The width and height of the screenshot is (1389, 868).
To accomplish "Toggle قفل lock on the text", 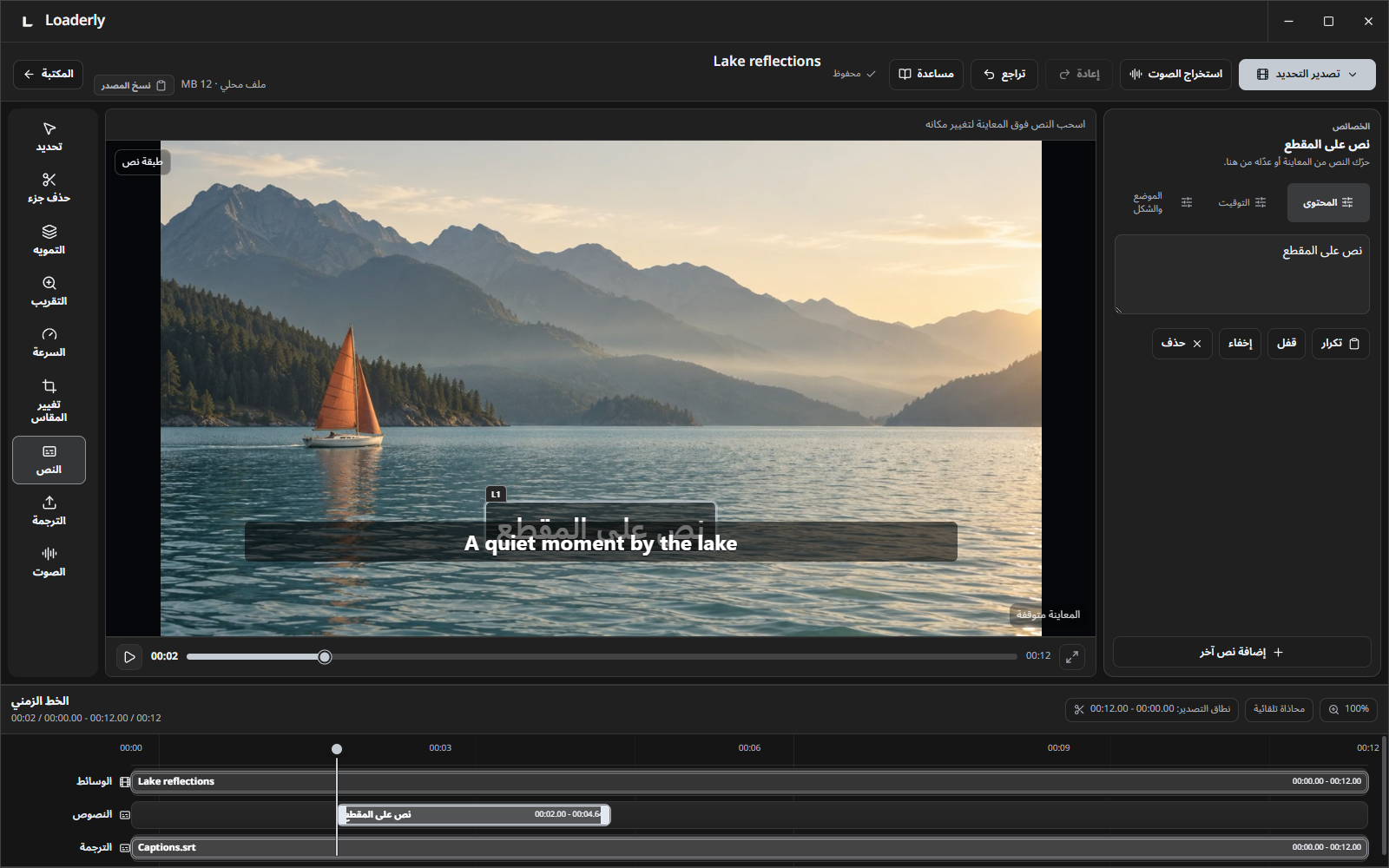I will [x=1287, y=344].
